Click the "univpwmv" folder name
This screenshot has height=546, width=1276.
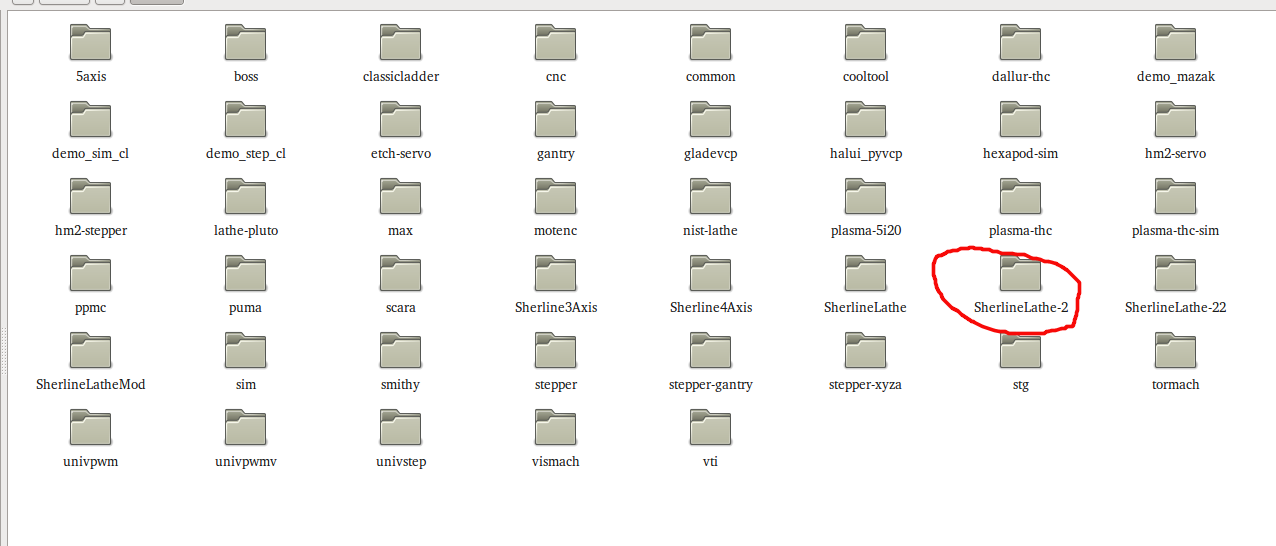click(x=245, y=461)
